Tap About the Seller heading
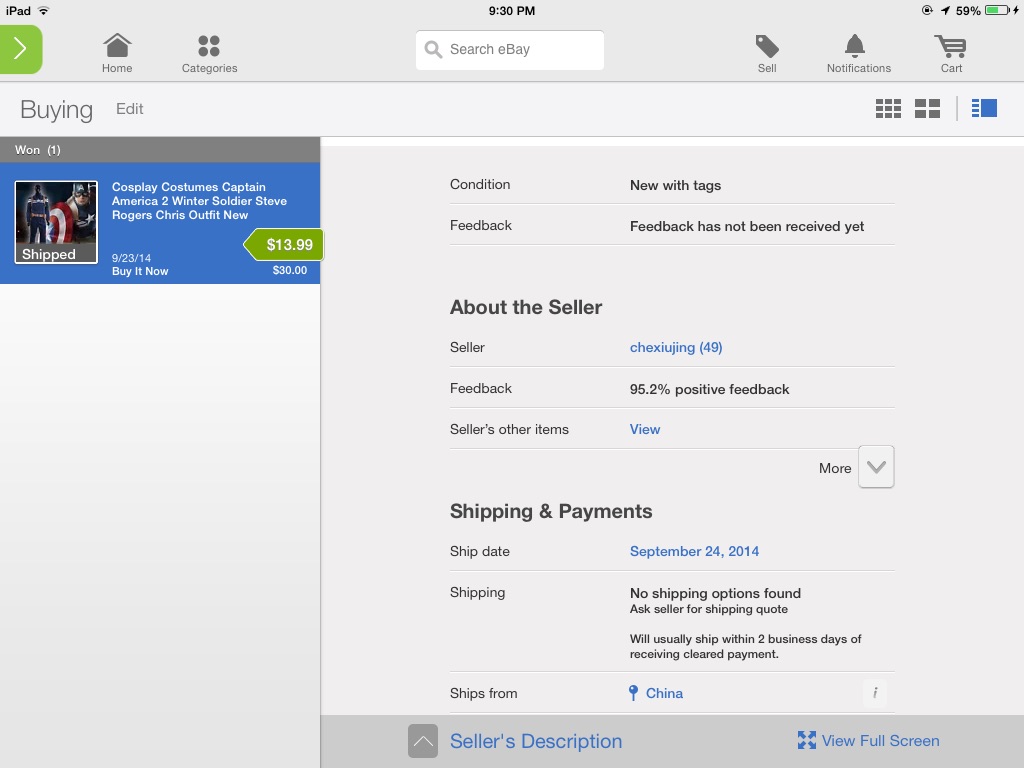1024x768 pixels. tap(526, 307)
